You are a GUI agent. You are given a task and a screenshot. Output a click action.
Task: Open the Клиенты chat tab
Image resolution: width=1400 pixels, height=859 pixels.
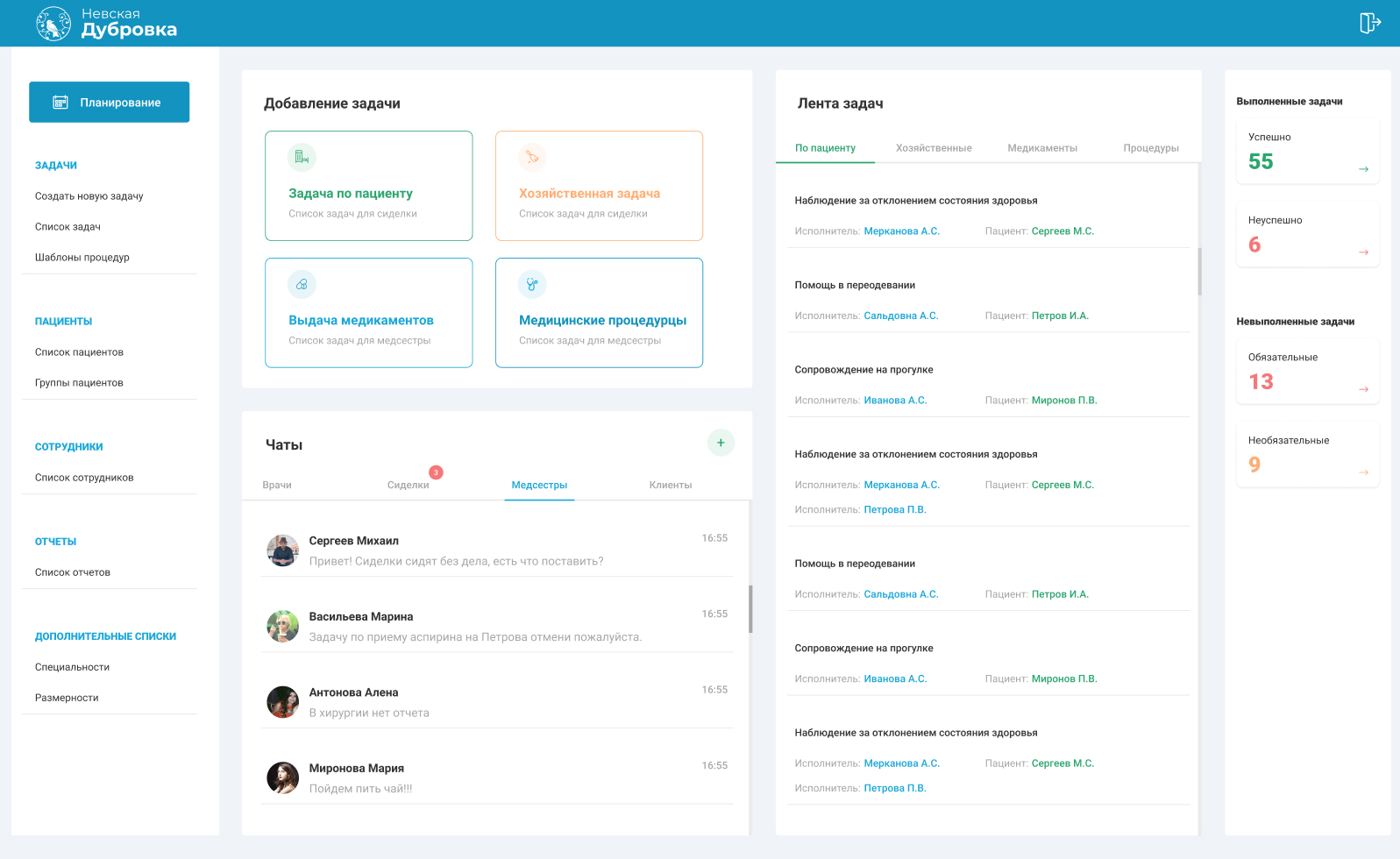(671, 485)
